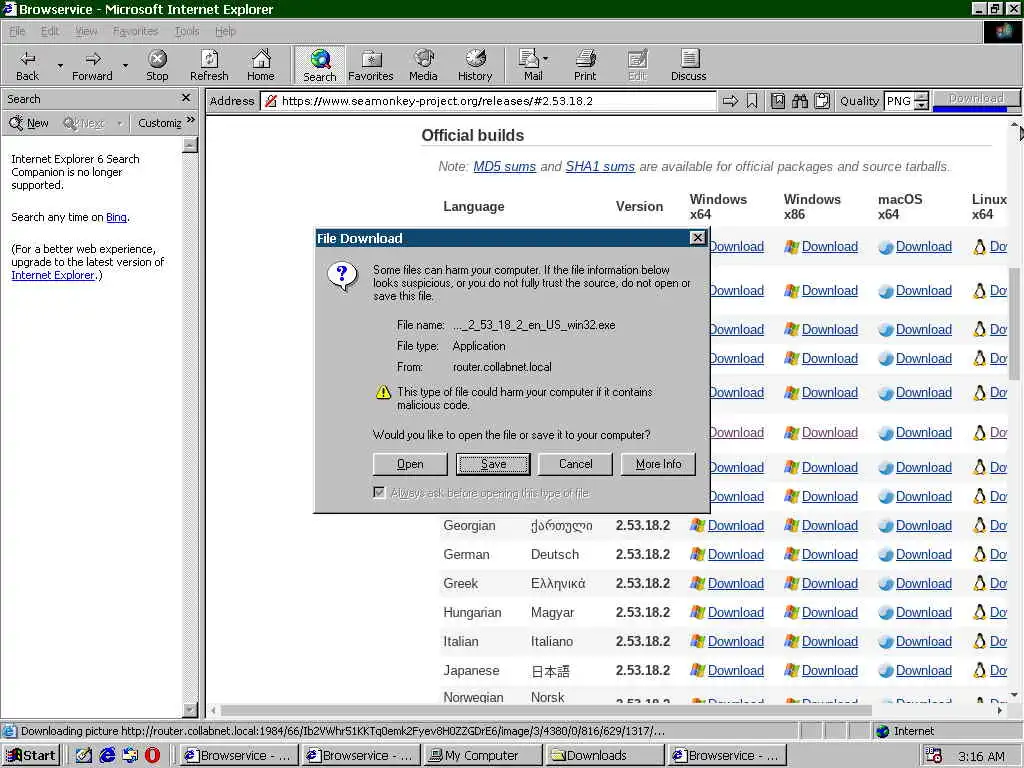1024x768 pixels.
Task: Click German row Windows x64 Download link
Action: [x=735, y=554]
